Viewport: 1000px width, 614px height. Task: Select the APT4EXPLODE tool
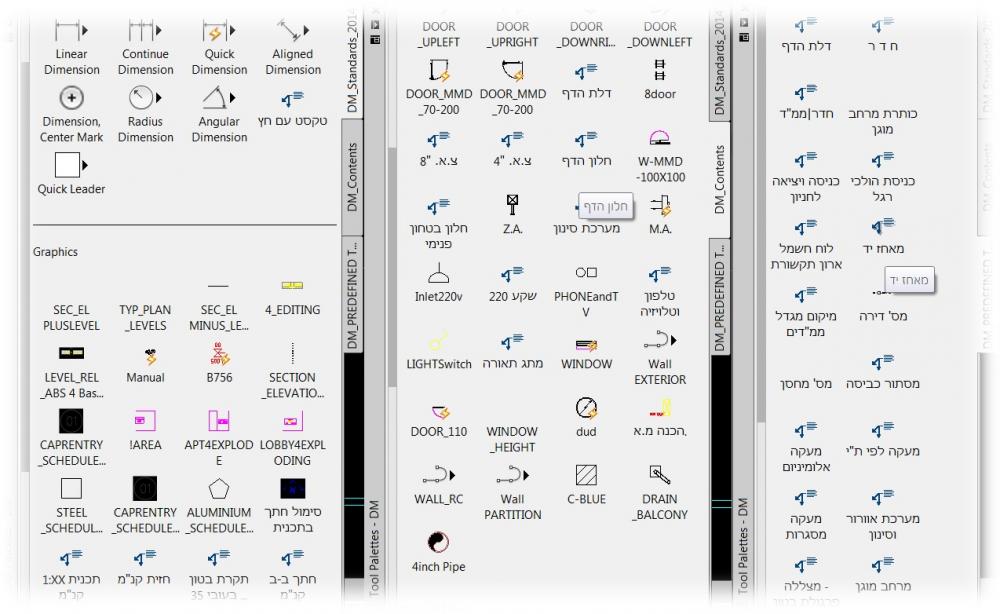coord(219,421)
